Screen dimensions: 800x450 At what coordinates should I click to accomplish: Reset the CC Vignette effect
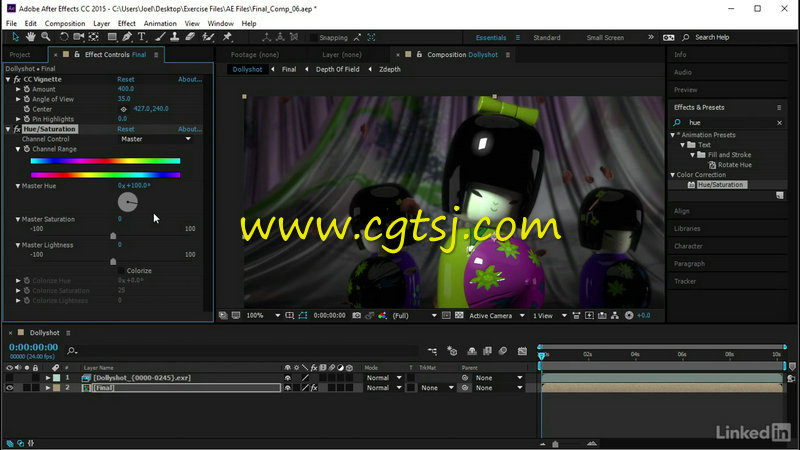(126, 80)
